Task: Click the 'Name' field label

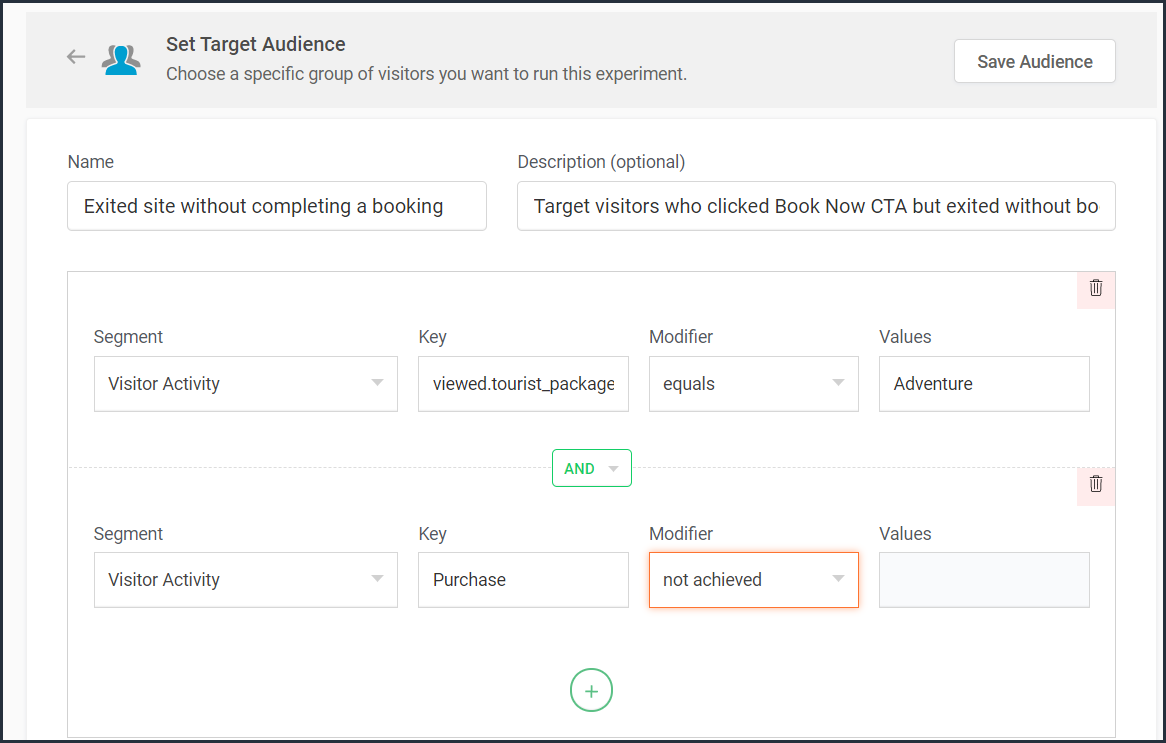Action: click(91, 162)
